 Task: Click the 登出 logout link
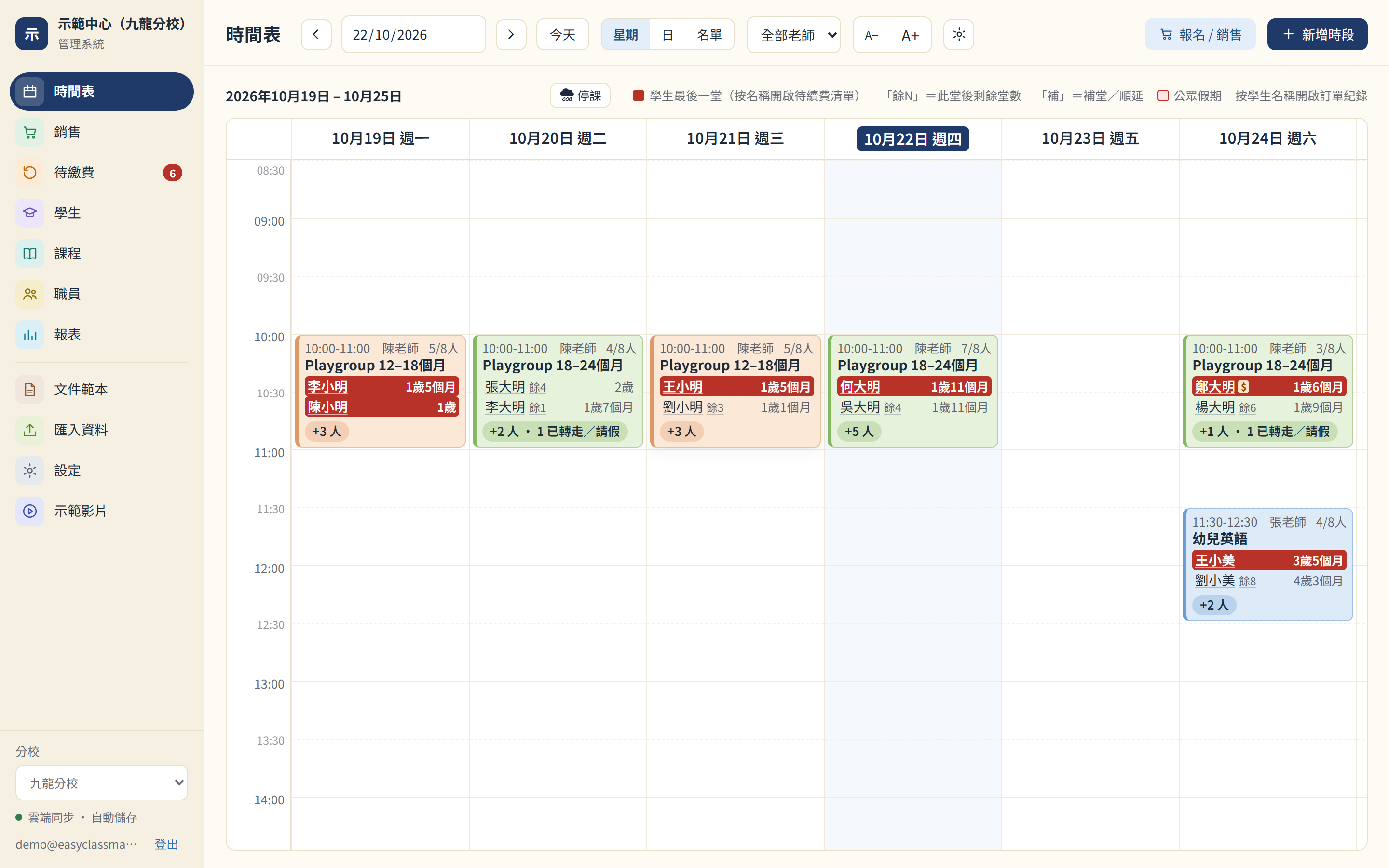166,844
